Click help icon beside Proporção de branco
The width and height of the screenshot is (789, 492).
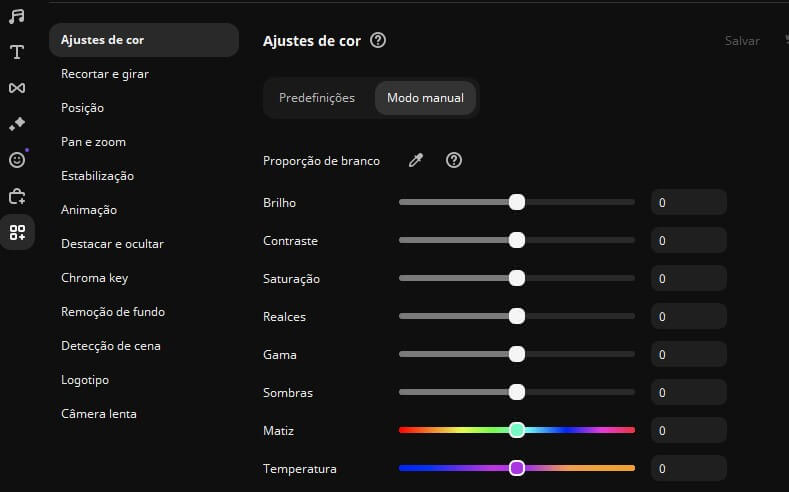(453, 161)
